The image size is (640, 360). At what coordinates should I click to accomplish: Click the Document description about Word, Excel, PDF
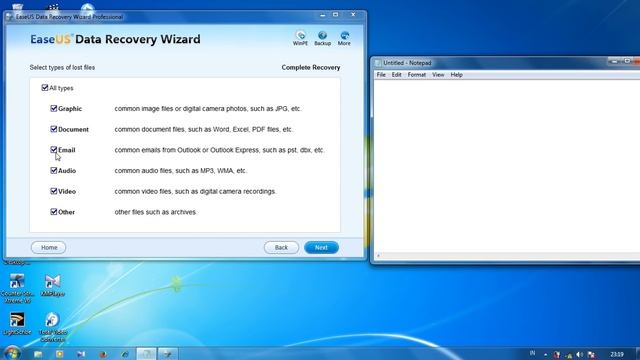[203, 129]
